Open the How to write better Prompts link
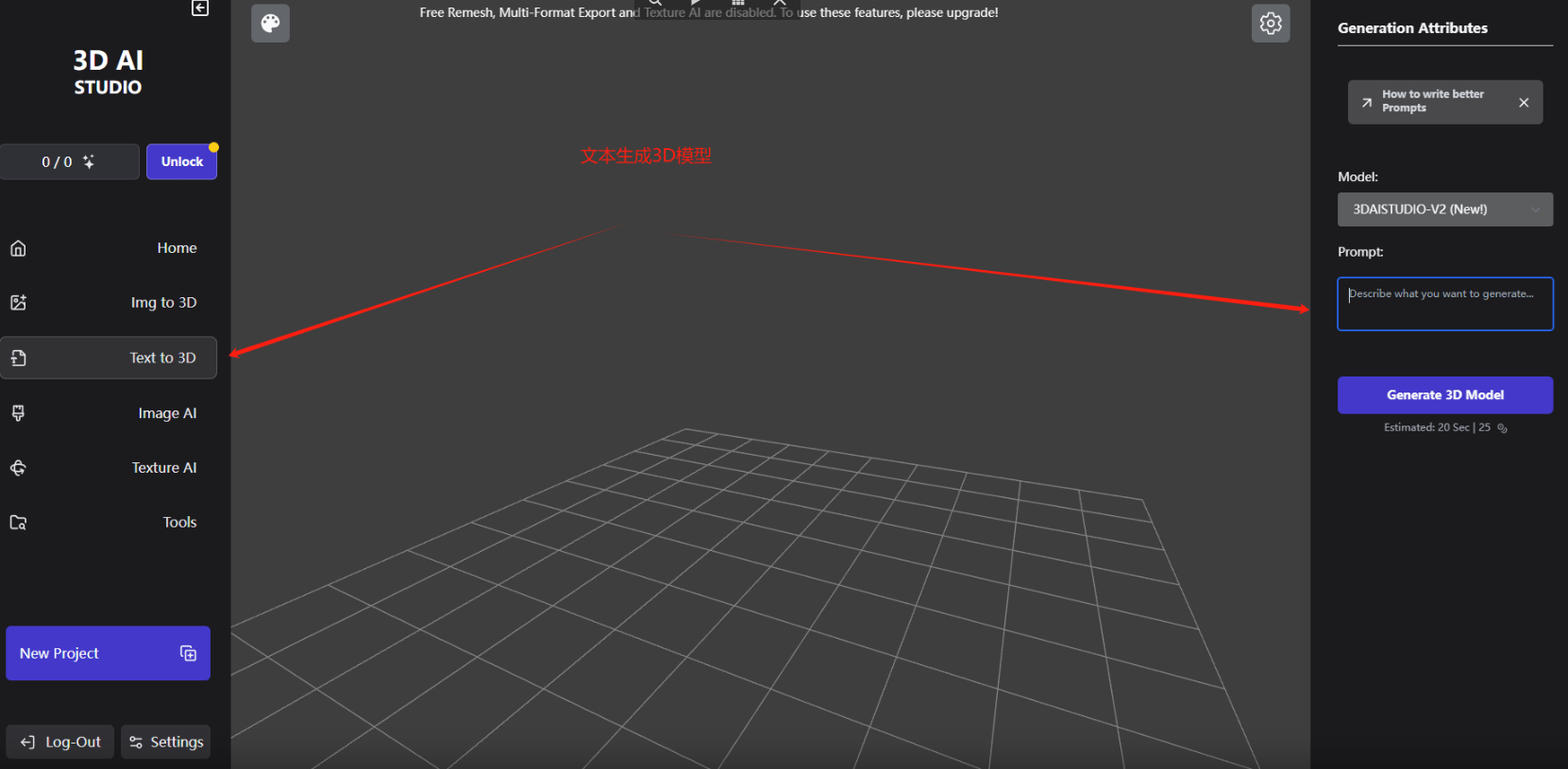The width and height of the screenshot is (1568, 769). 1432,101
